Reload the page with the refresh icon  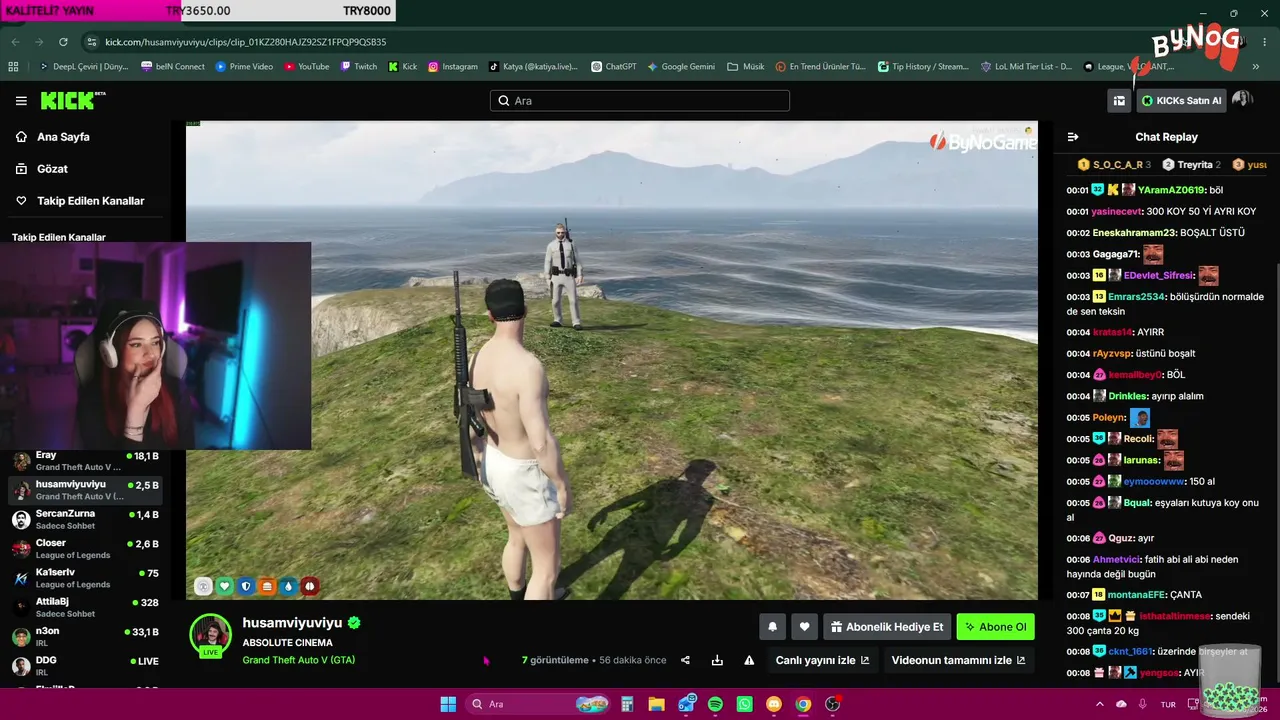pyautogui.click(x=63, y=42)
